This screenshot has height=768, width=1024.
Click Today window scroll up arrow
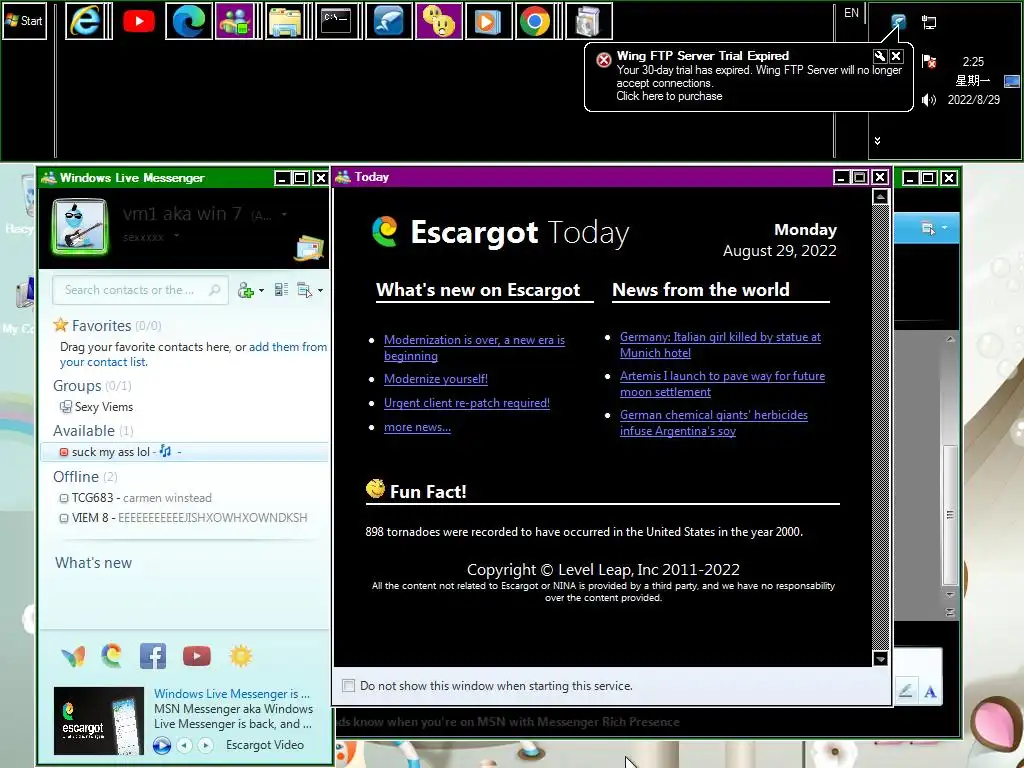(x=880, y=197)
